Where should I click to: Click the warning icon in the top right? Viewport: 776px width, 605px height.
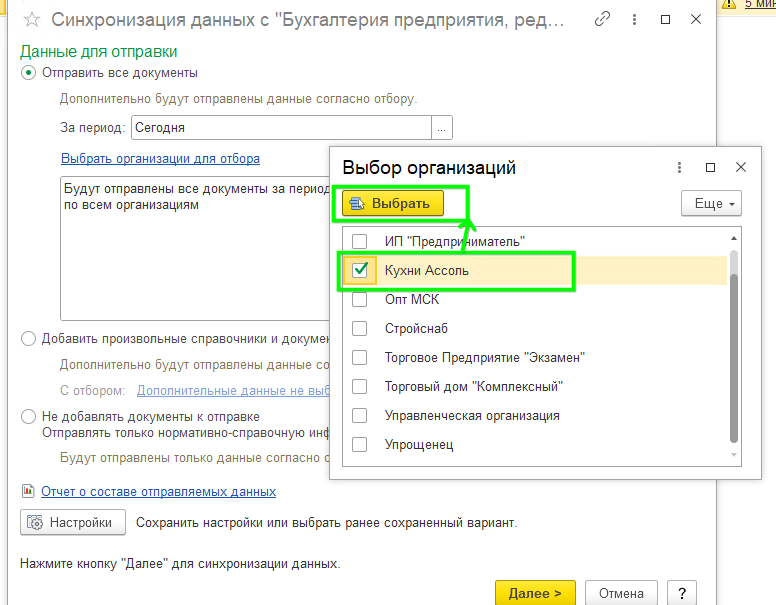[729, 4]
